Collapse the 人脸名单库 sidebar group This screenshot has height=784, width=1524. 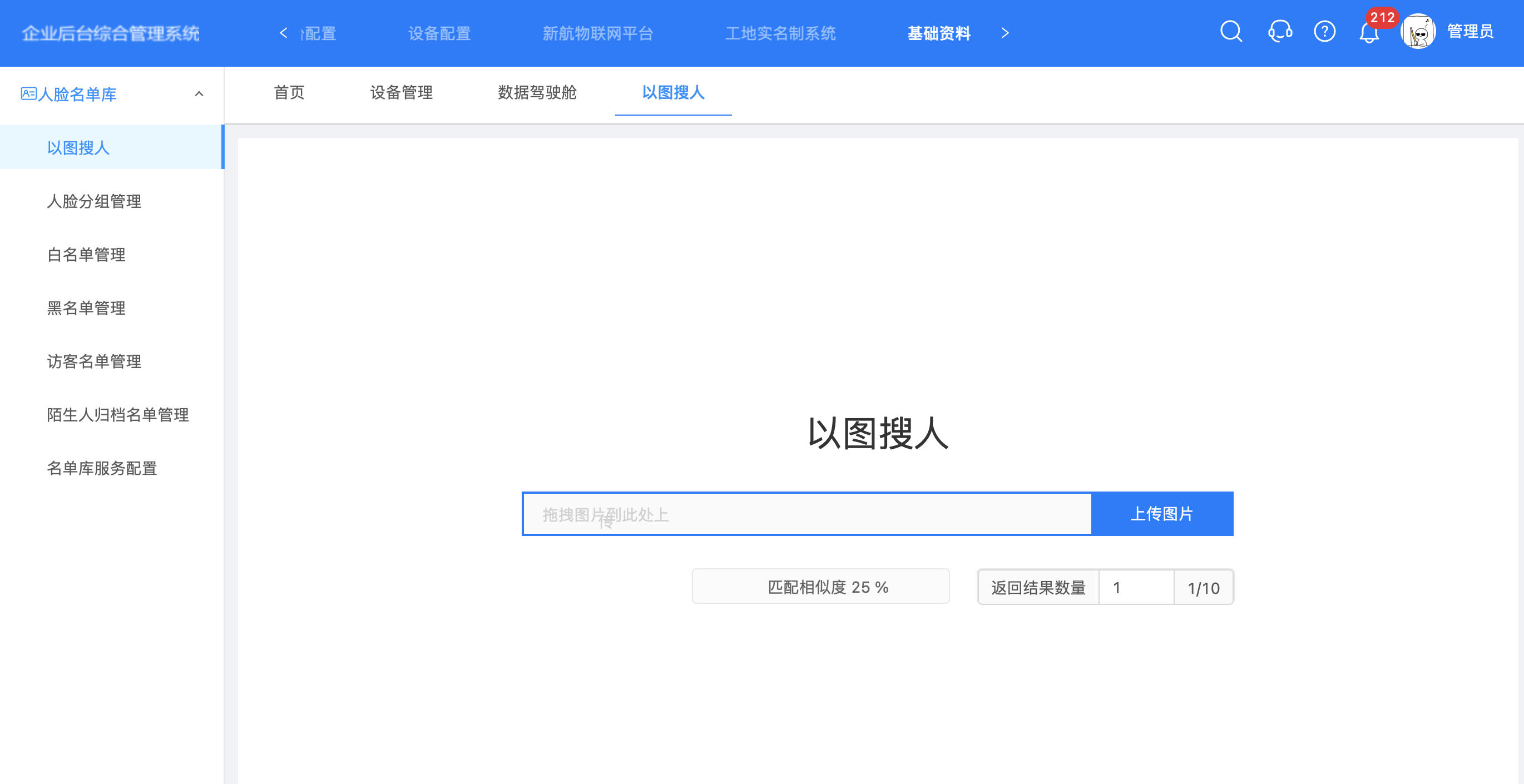coord(199,94)
